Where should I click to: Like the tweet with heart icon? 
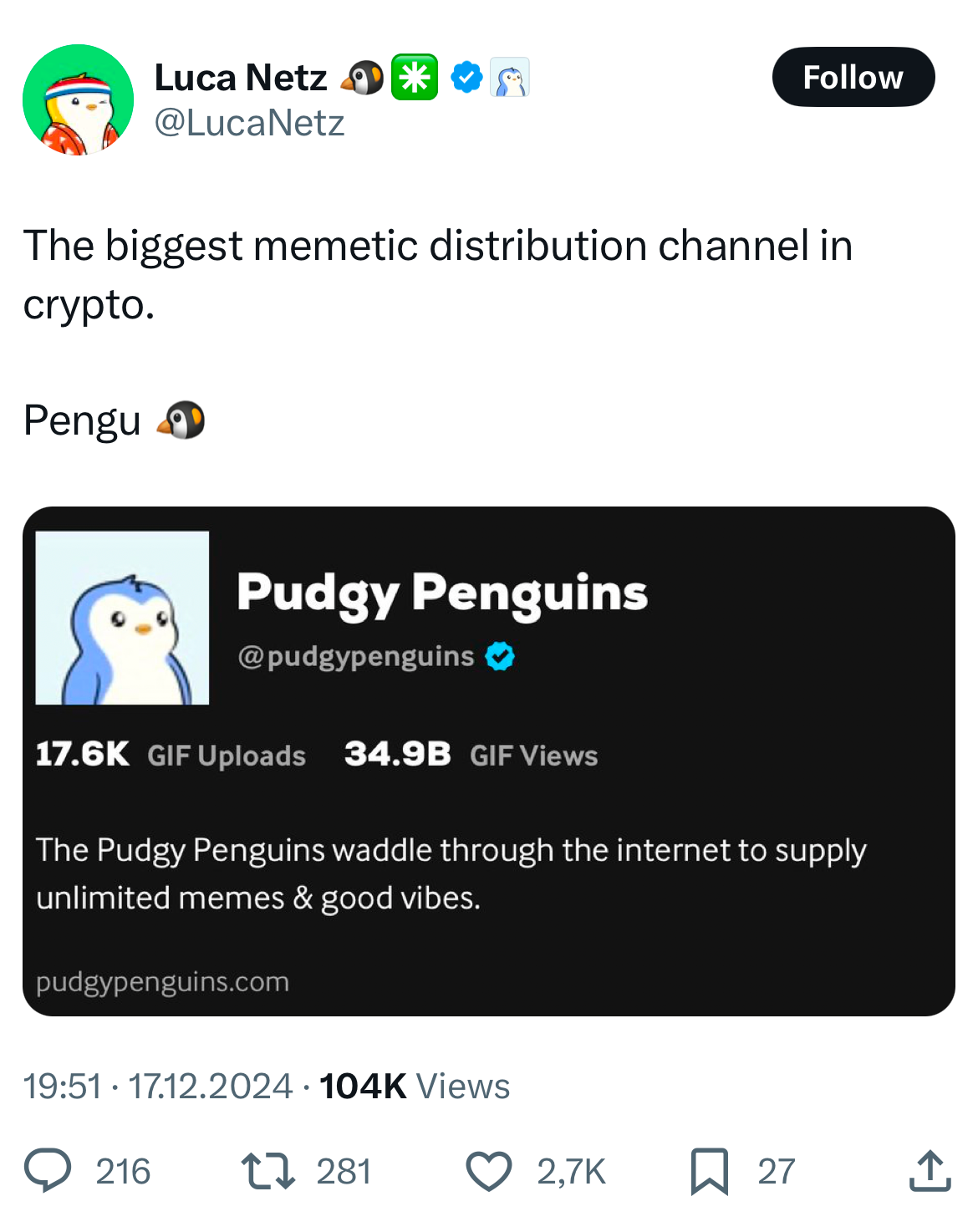[488, 1170]
